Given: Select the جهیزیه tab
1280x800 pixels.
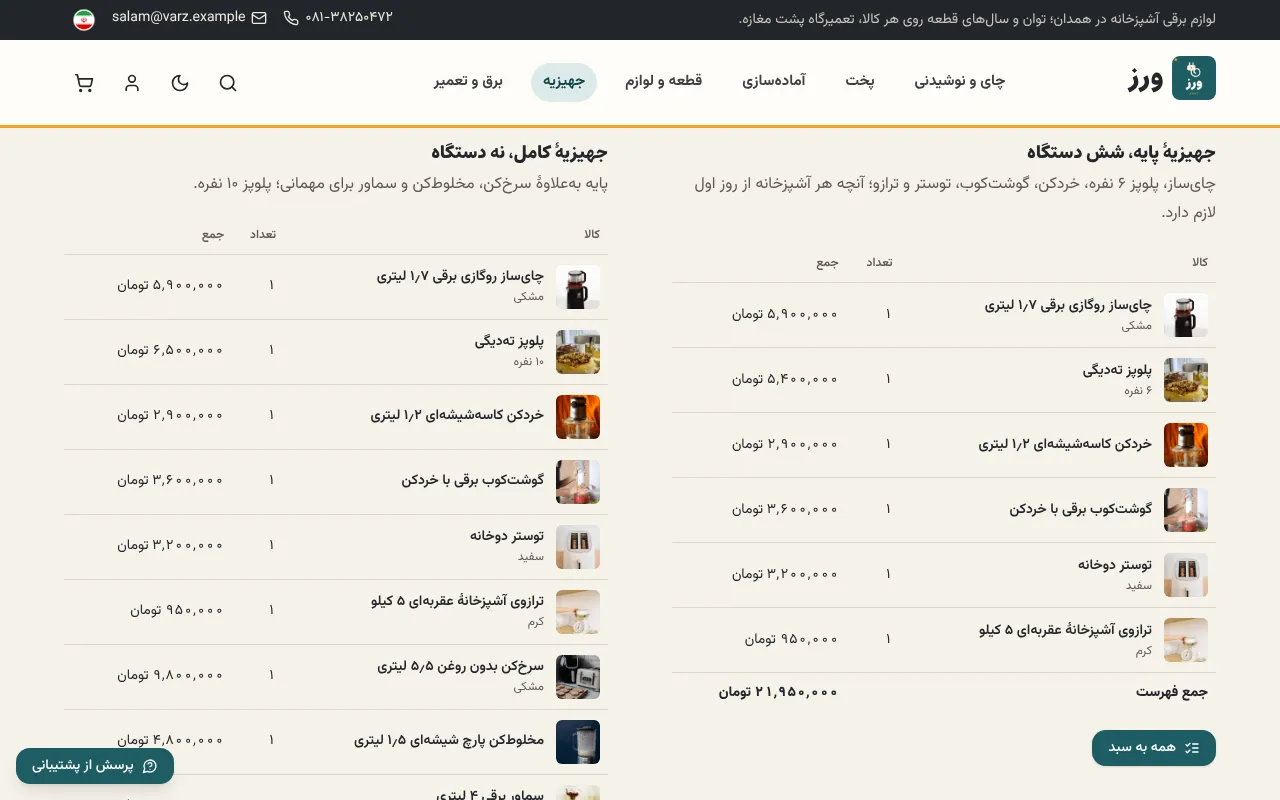Looking at the screenshot, I should pos(564,82).
